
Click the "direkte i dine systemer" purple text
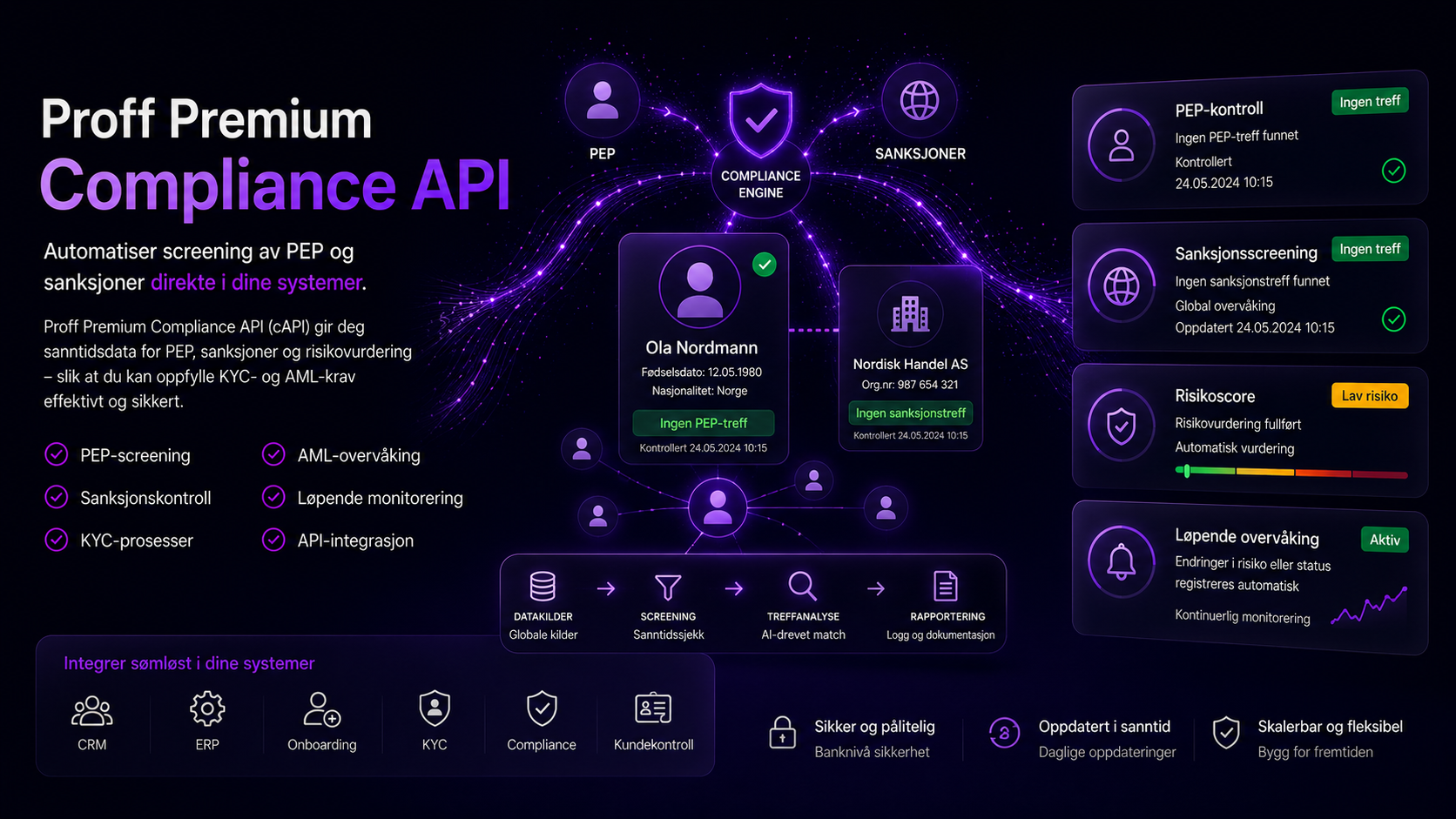257,282
